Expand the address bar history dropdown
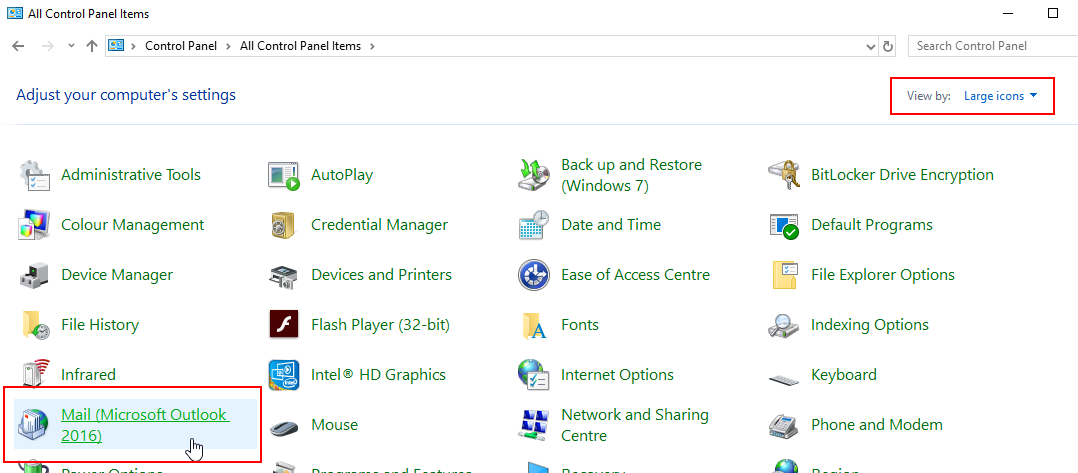This screenshot has width=1078, height=473. pos(872,46)
